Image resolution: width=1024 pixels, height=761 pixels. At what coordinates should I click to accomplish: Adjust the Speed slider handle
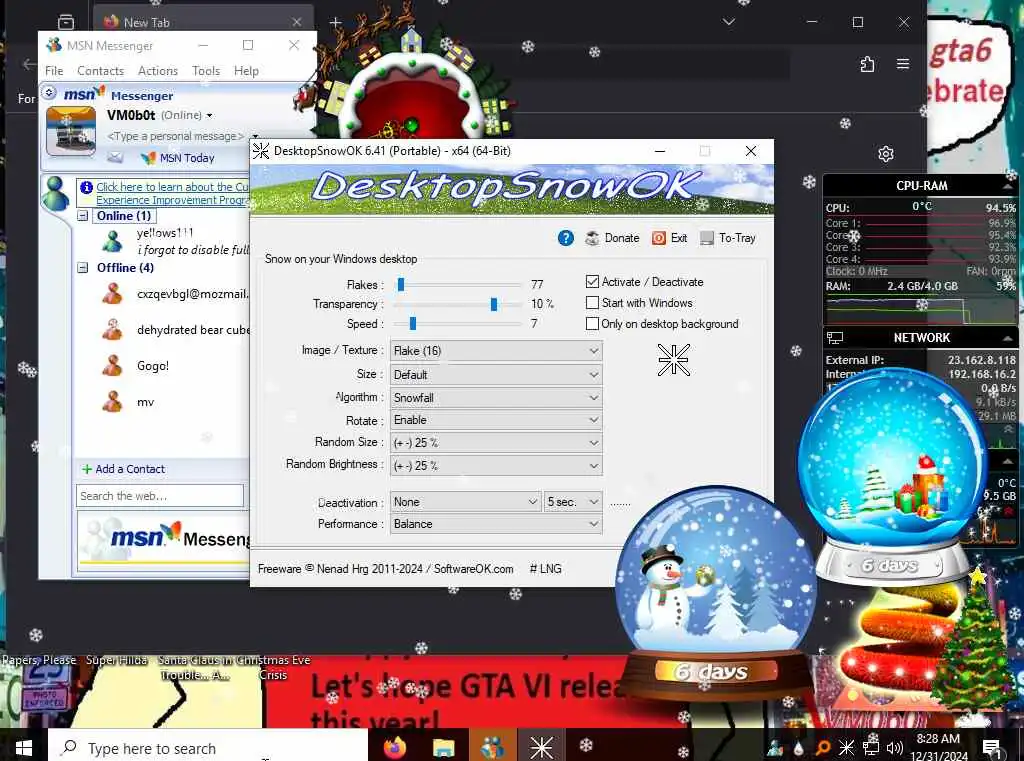point(413,323)
